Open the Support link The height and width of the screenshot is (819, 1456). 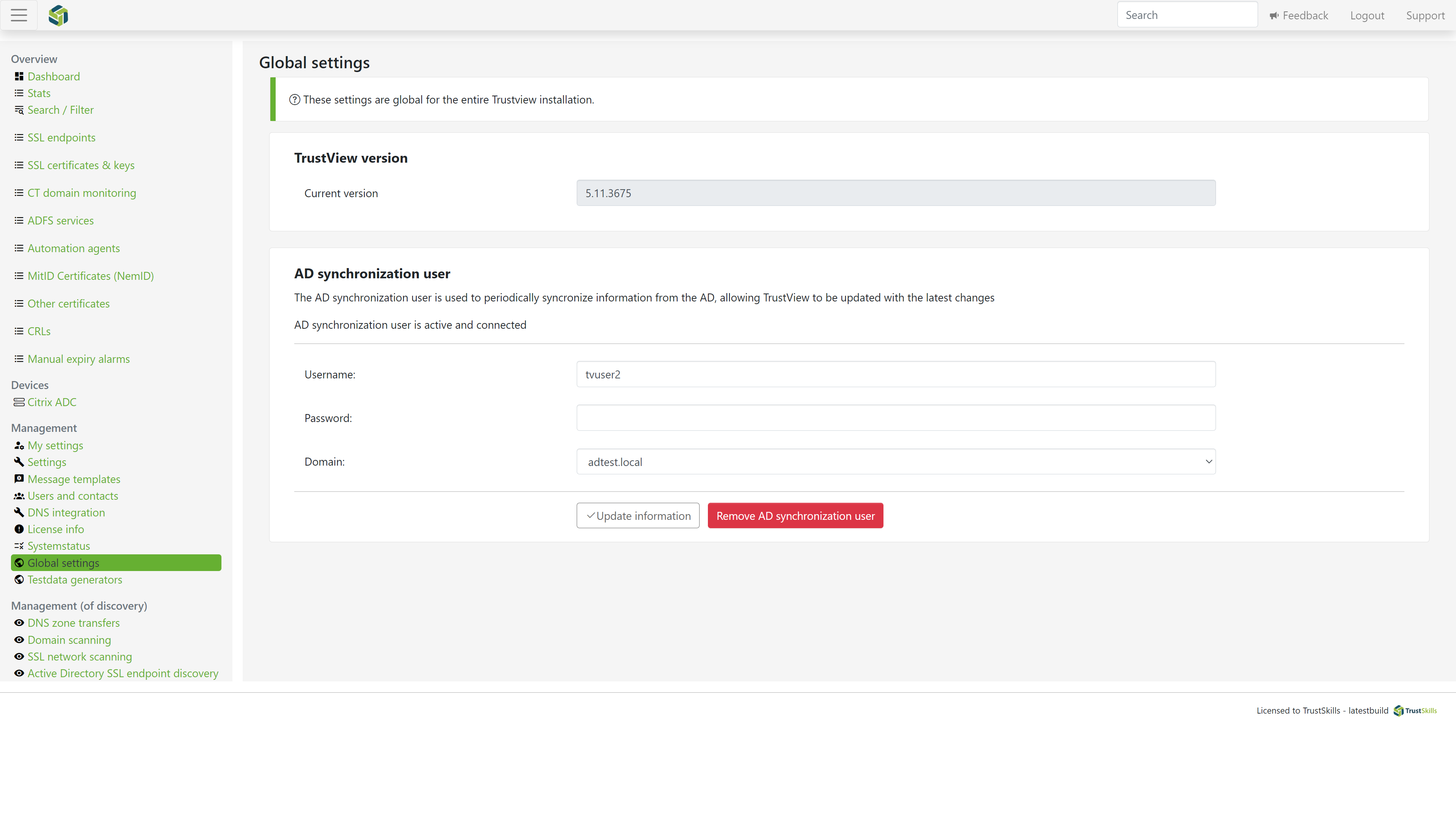[1426, 15]
